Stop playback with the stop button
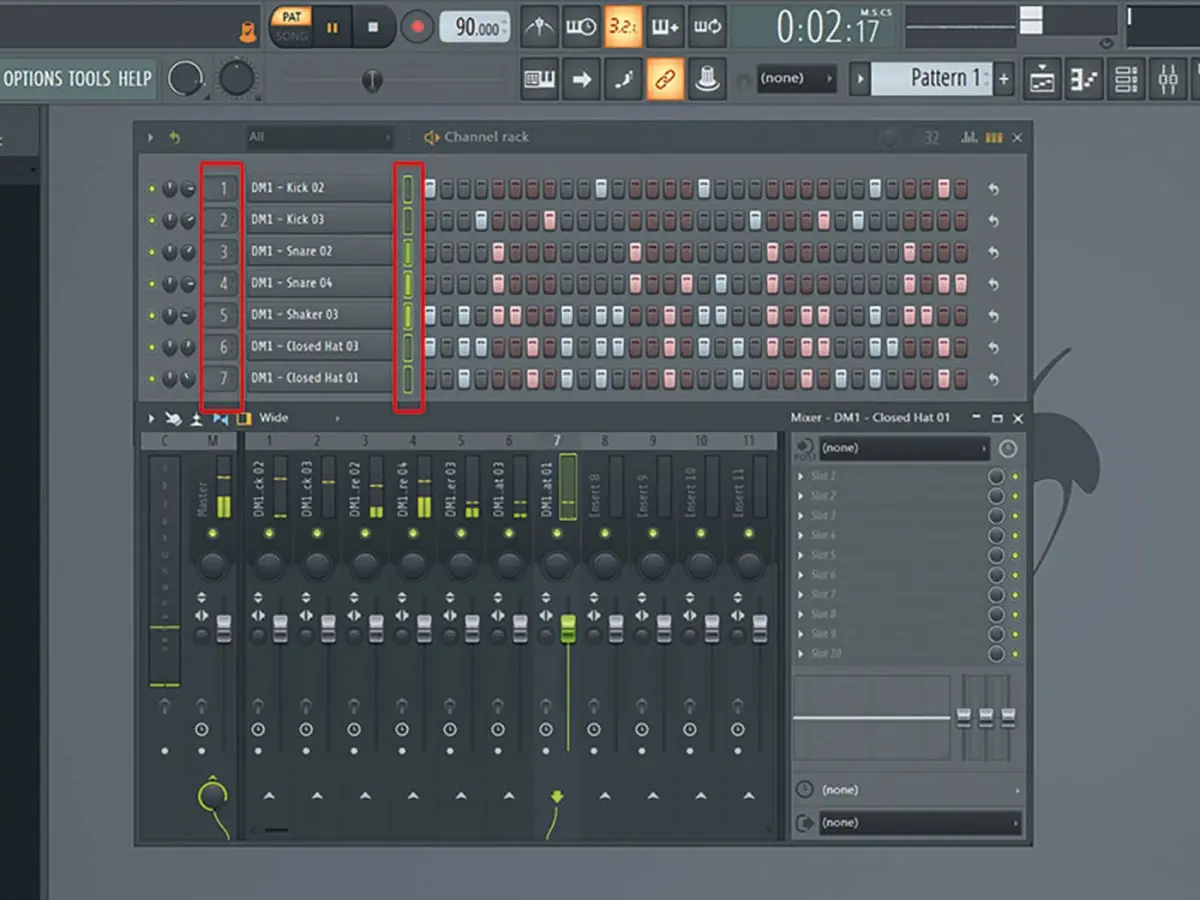1200x900 pixels. pos(373,27)
